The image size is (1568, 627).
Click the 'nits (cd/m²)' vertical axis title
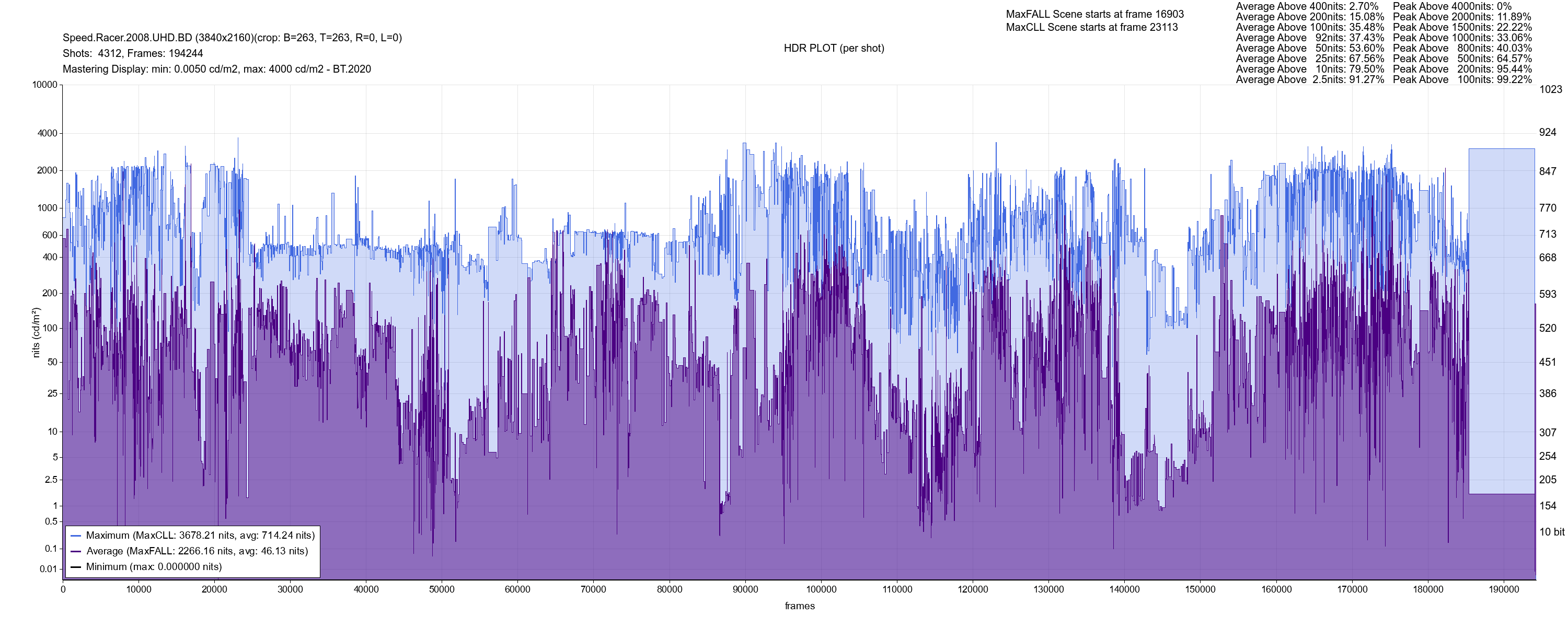coord(36,332)
